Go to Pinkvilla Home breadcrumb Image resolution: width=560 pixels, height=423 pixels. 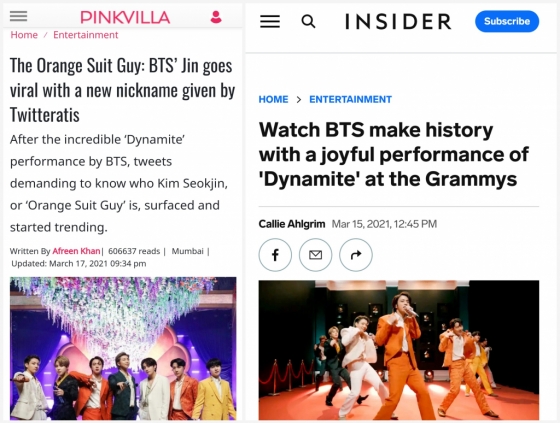[x=24, y=35]
